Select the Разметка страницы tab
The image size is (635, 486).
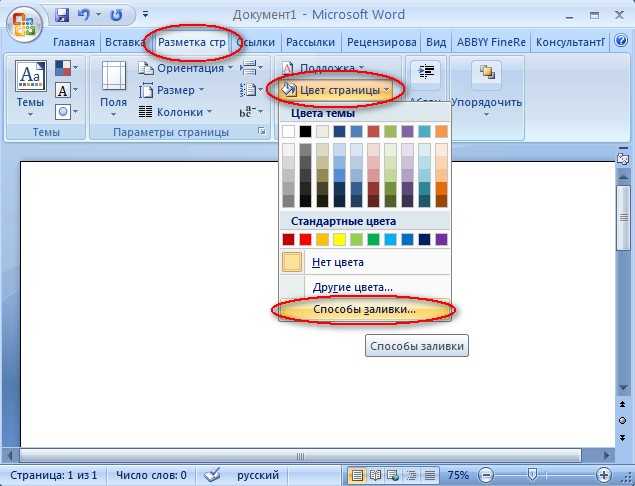[x=192, y=42]
